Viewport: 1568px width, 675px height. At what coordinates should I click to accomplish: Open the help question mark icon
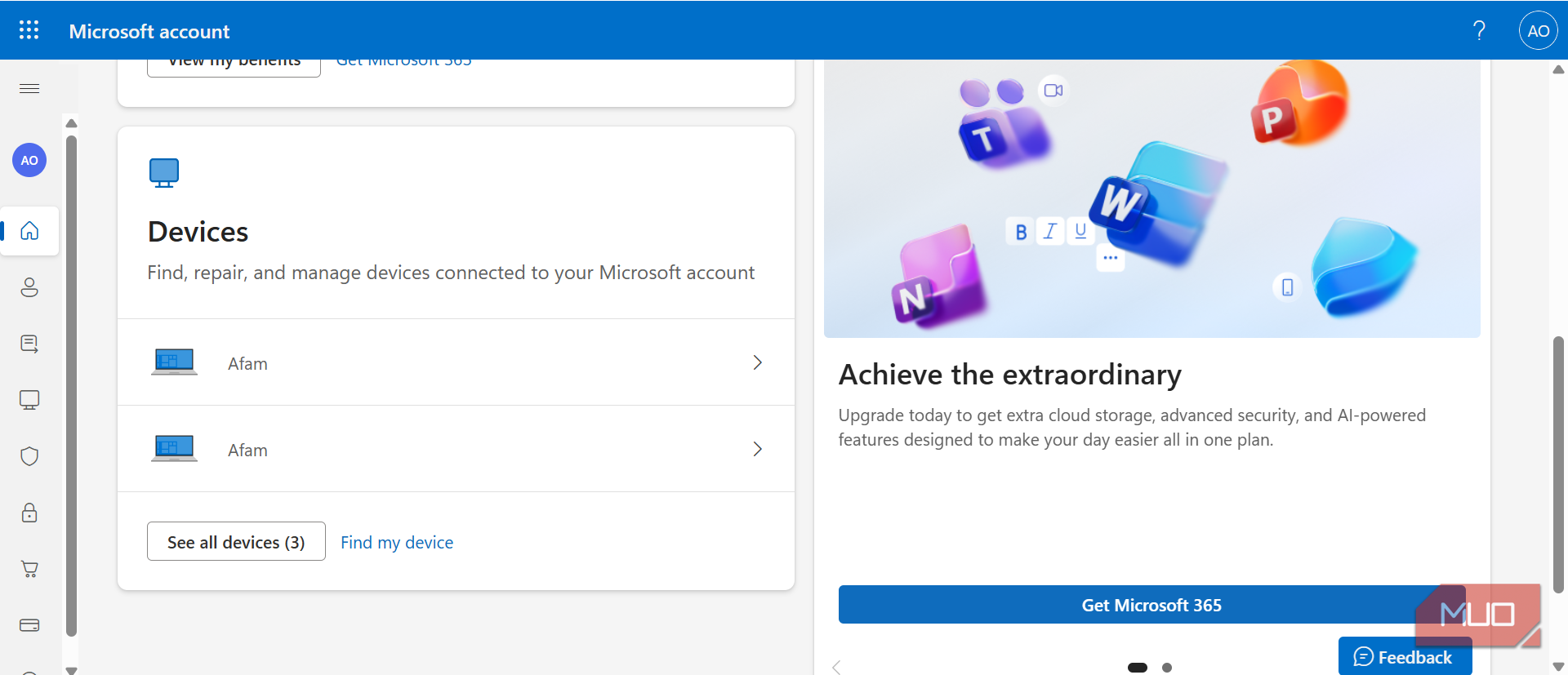pos(1479,31)
